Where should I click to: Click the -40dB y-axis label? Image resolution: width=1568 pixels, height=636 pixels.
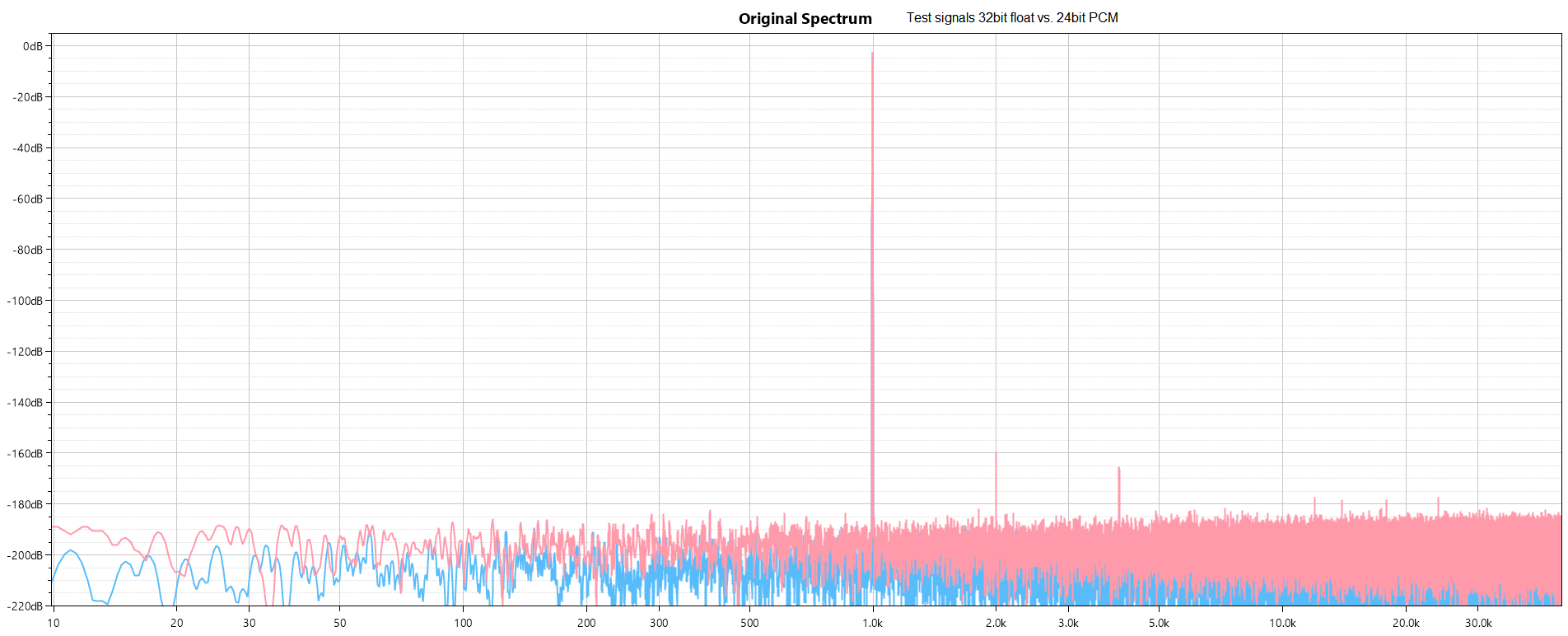(28, 148)
